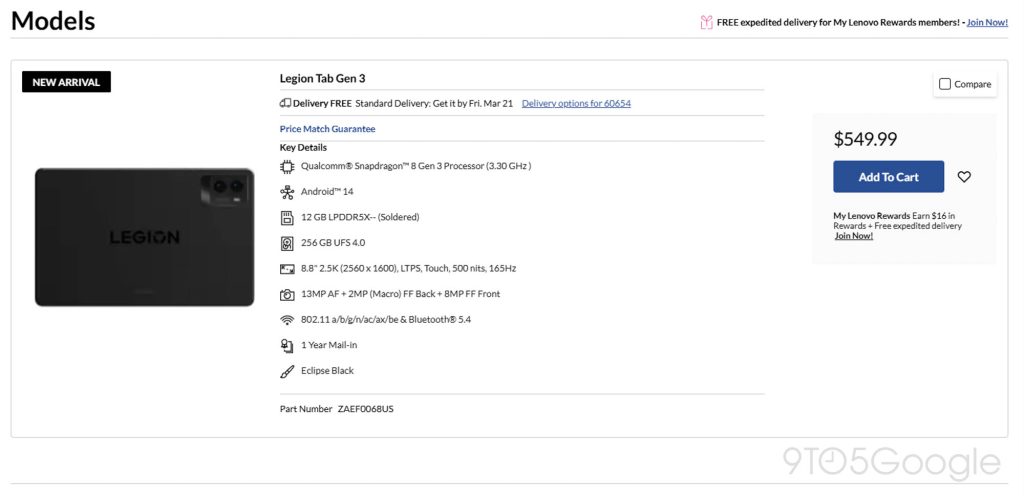Click the Android operating system icon

[x=287, y=192]
